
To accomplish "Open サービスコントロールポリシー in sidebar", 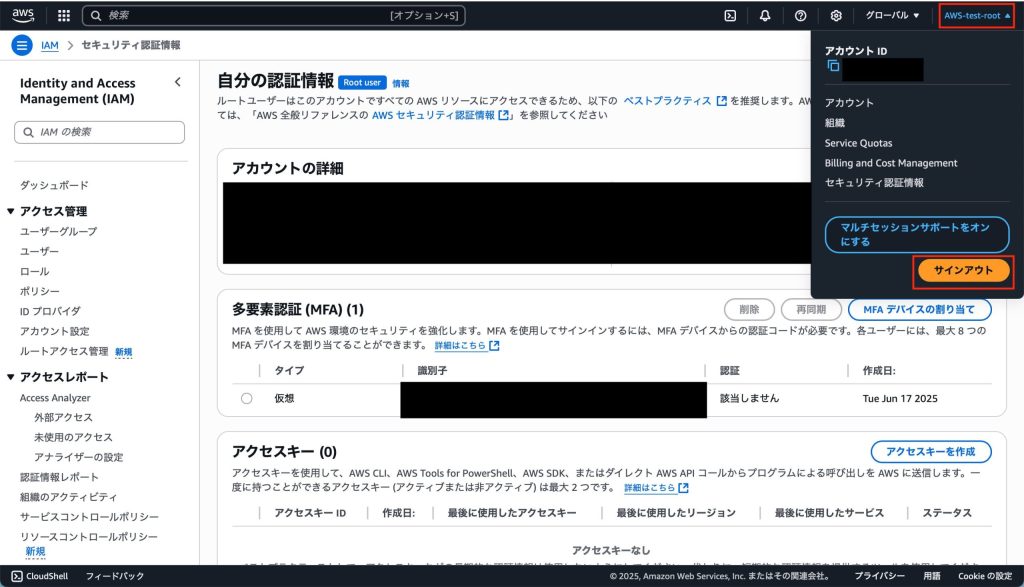I will point(89,517).
